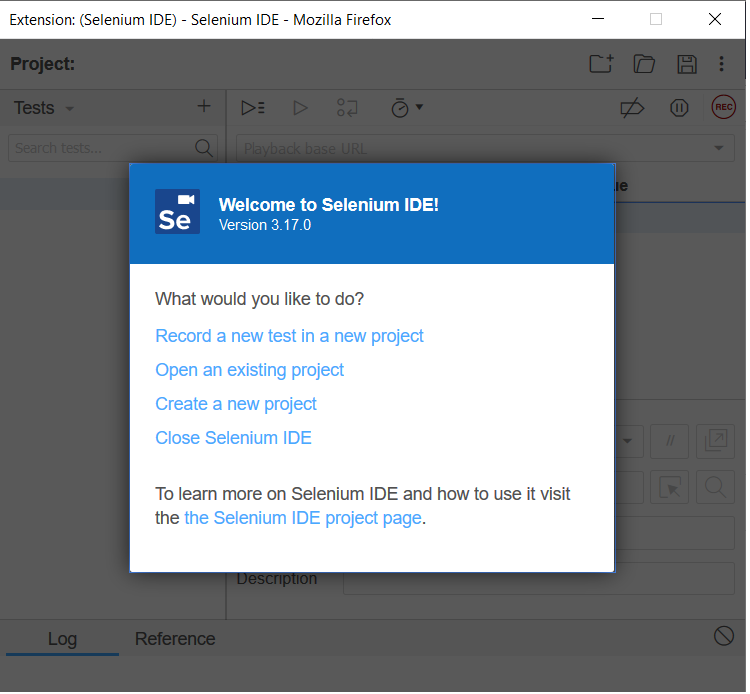
Task: Click the Description input field
Action: [x=539, y=579]
